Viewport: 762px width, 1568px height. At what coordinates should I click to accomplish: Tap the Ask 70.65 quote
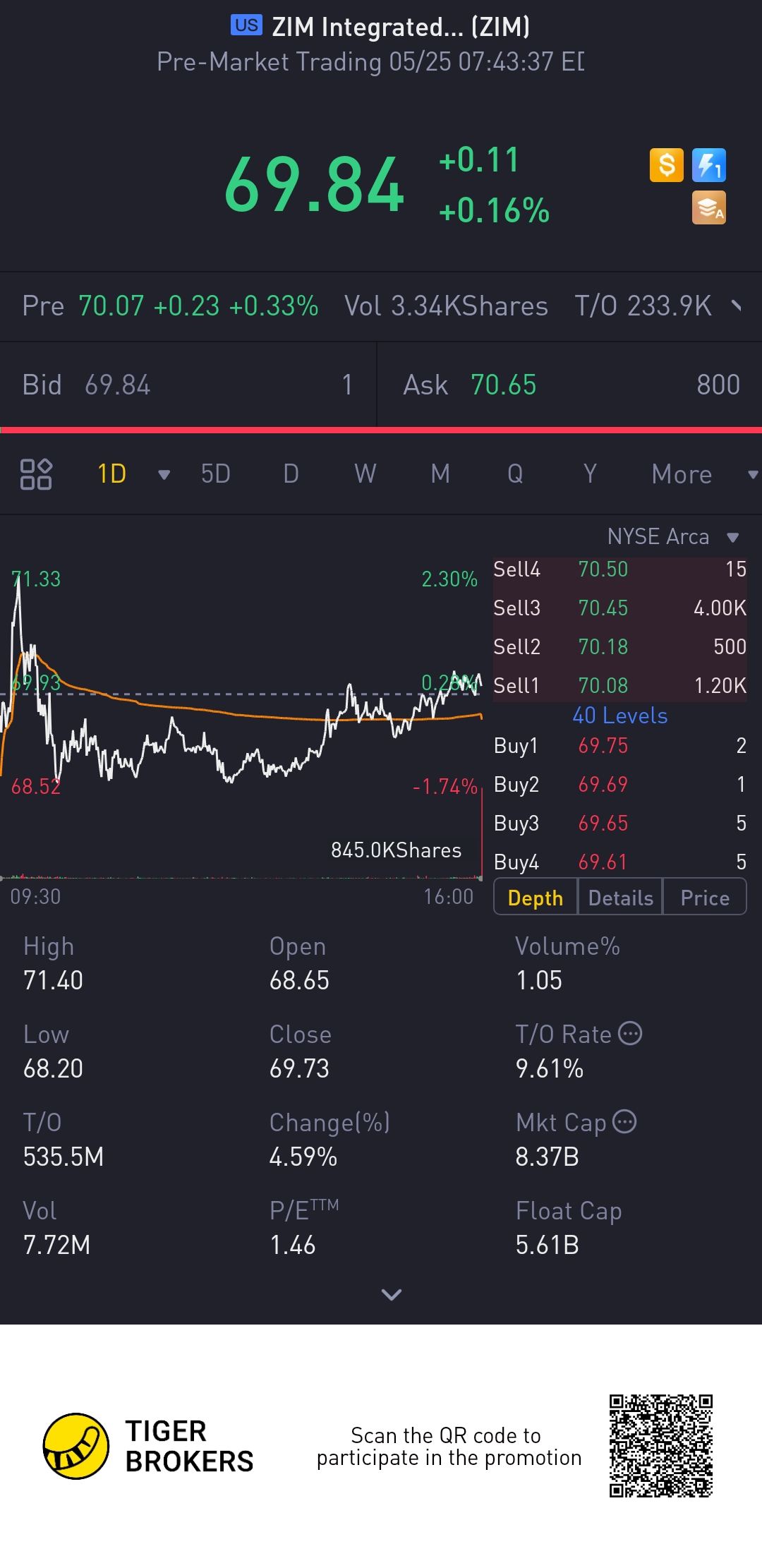570,385
